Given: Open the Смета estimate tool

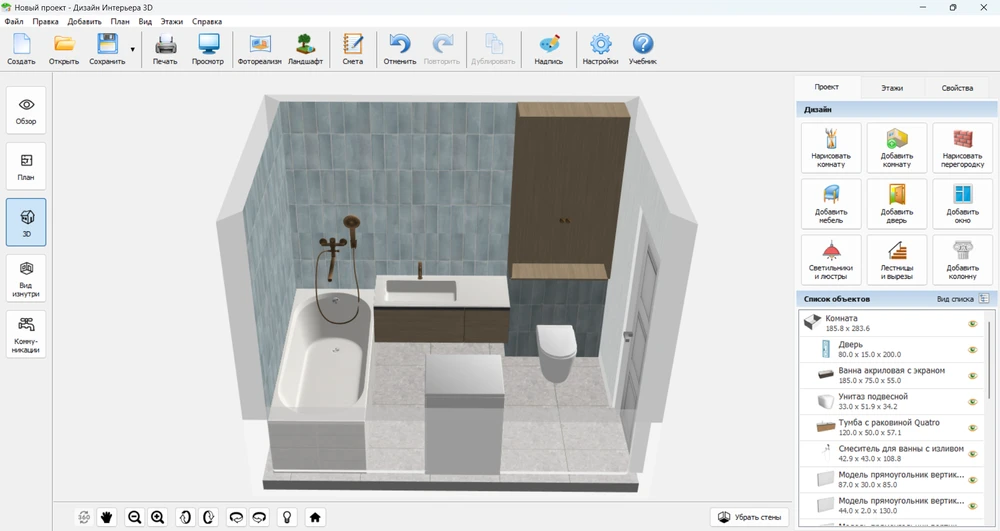Looking at the screenshot, I should click(x=352, y=49).
